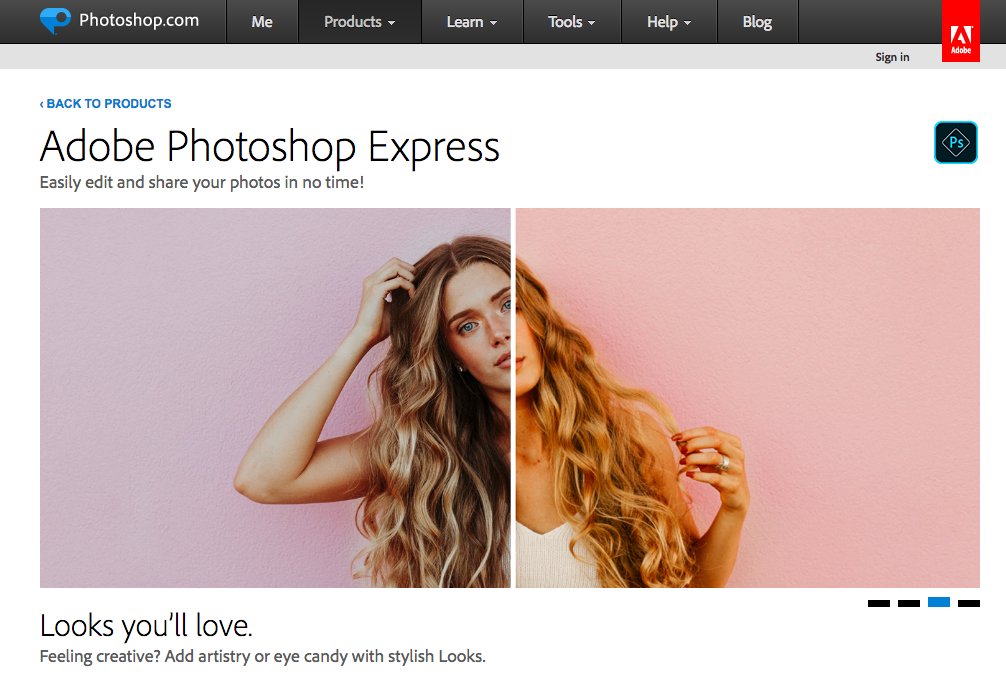The image size is (1006, 679).
Task: Click the 'Easily edit and share' tagline
Action: click(x=201, y=183)
